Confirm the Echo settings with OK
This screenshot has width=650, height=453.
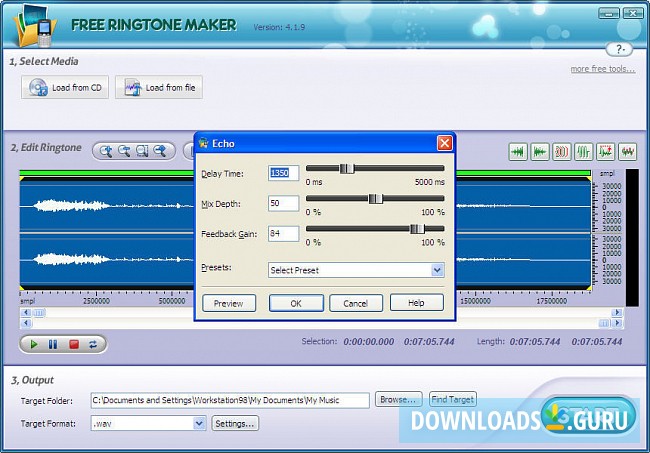pos(296,303)
